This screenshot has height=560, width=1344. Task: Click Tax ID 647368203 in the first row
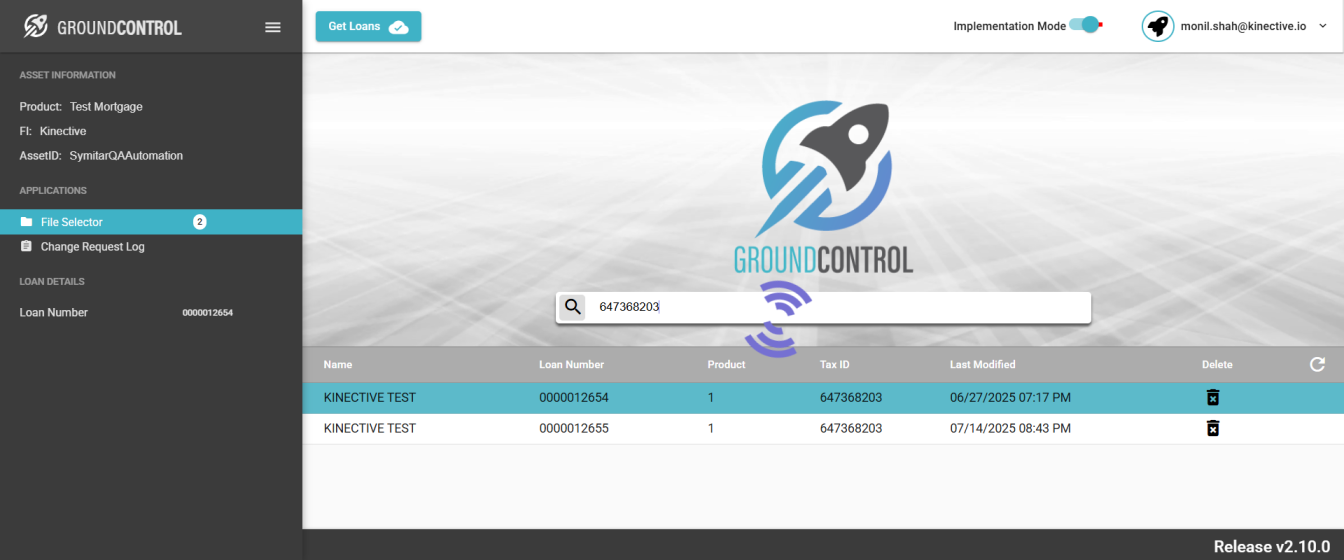(x=851, y=398)
